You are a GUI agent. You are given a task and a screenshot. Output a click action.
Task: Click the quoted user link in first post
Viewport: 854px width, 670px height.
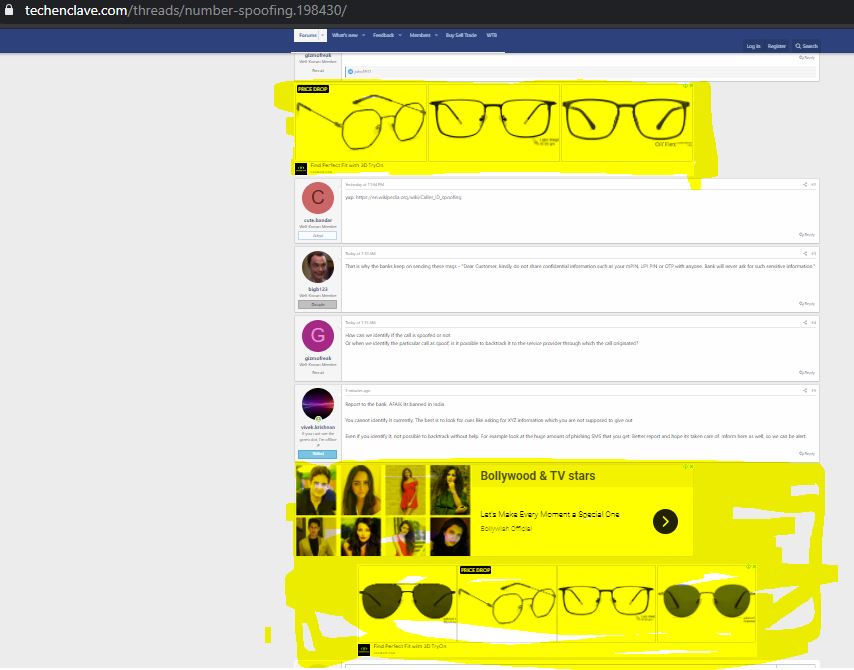363,71
